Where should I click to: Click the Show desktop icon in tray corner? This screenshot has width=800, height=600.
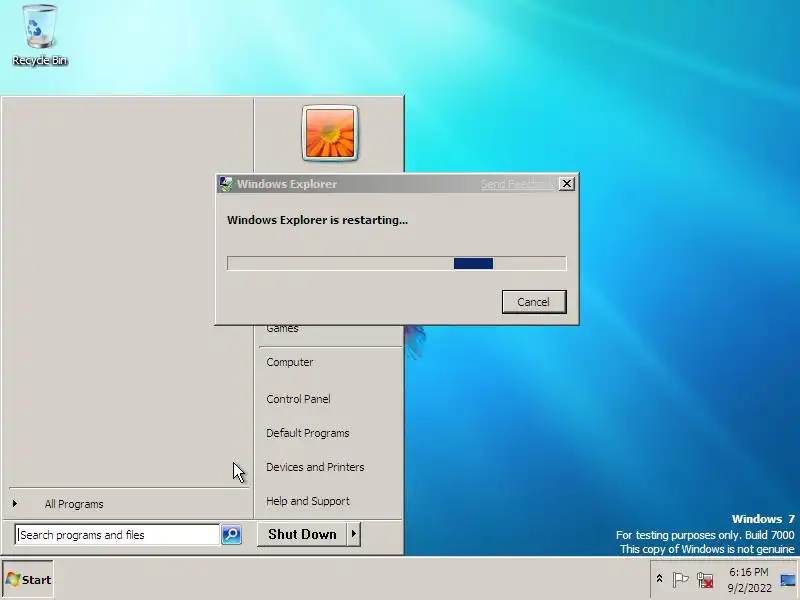pos(788,580)
